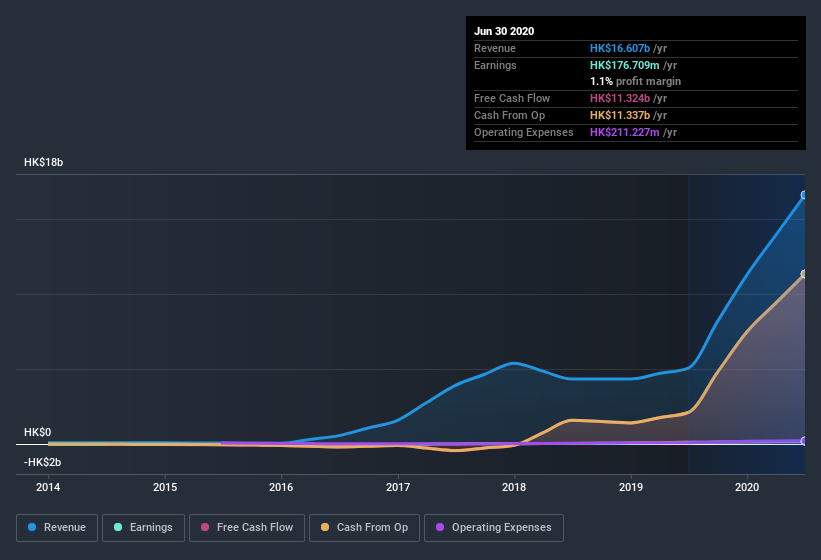821x560 pixels.
Task: Click the Operating Expenses endpoint marker
Action: [804, 440]
